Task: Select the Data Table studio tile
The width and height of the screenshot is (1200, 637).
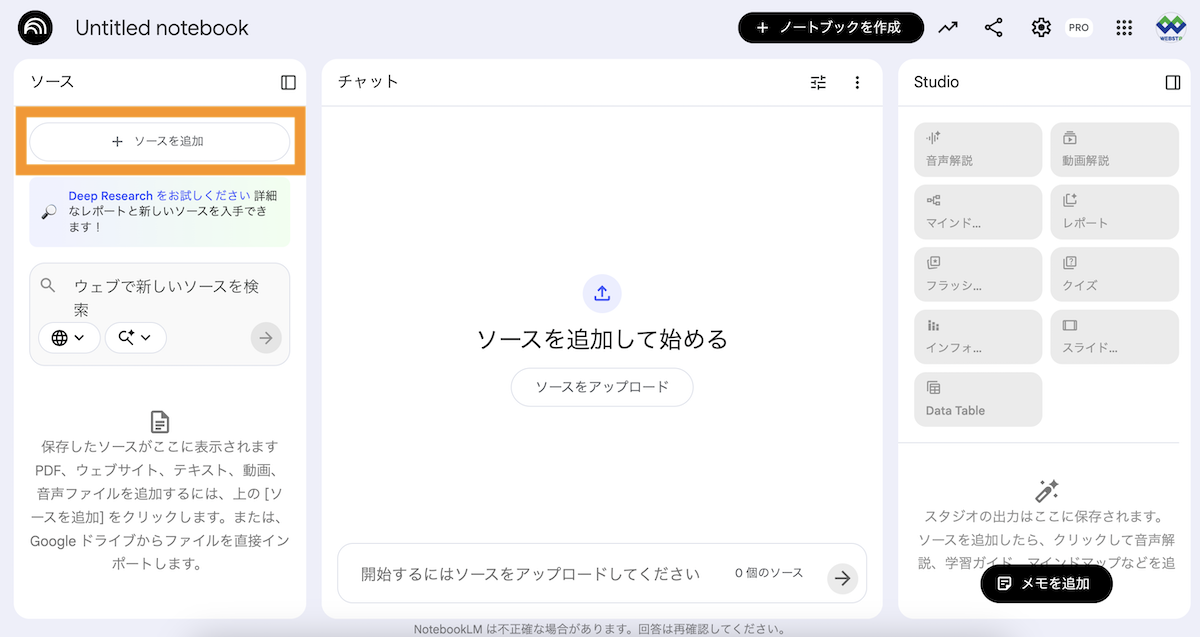Action: click(x=977, y=399)
